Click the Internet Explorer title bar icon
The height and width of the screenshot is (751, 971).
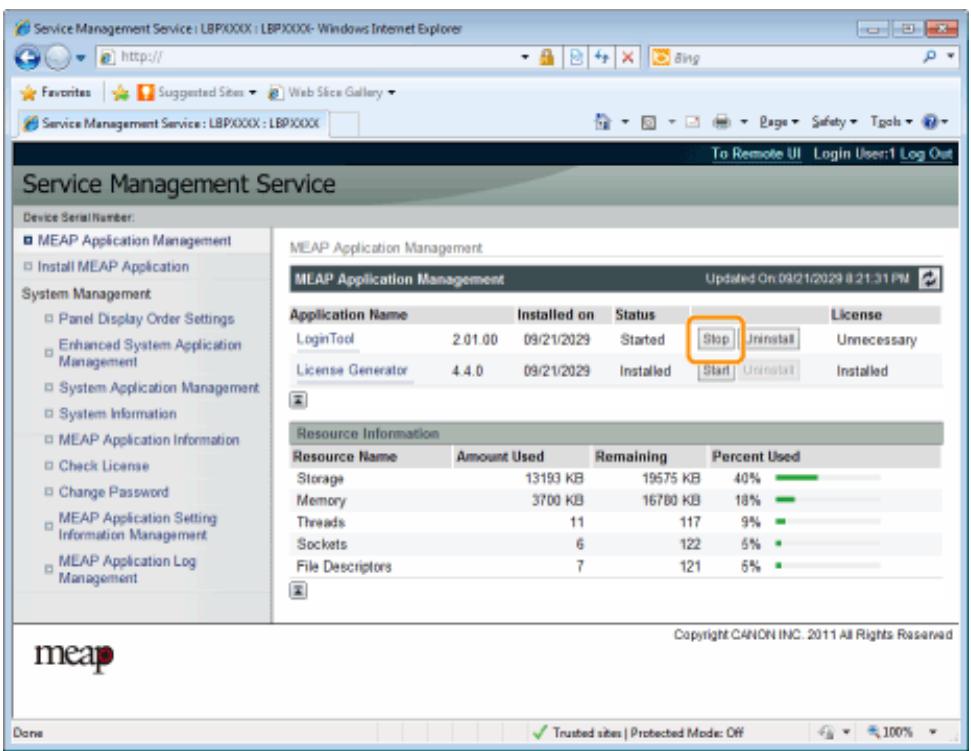[x=22, y=28]
